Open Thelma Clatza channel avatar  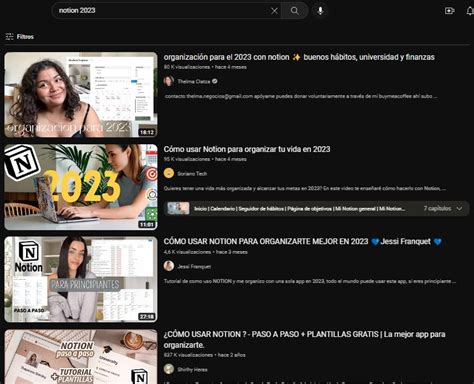pos(169,81)
